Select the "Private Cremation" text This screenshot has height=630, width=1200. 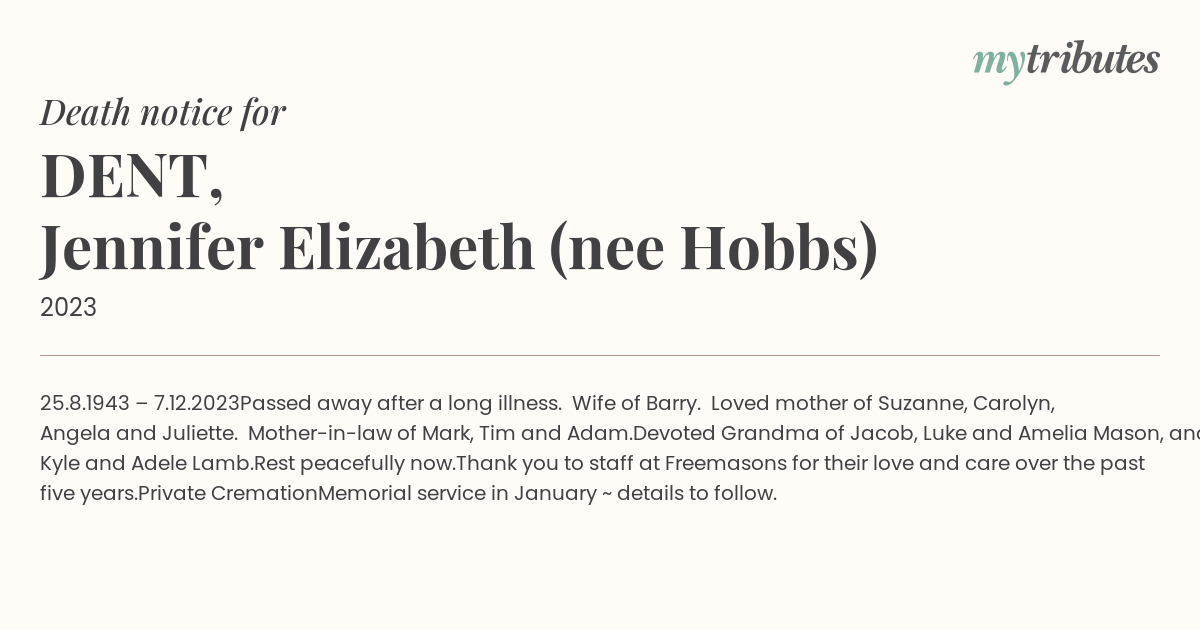point(228,494)
